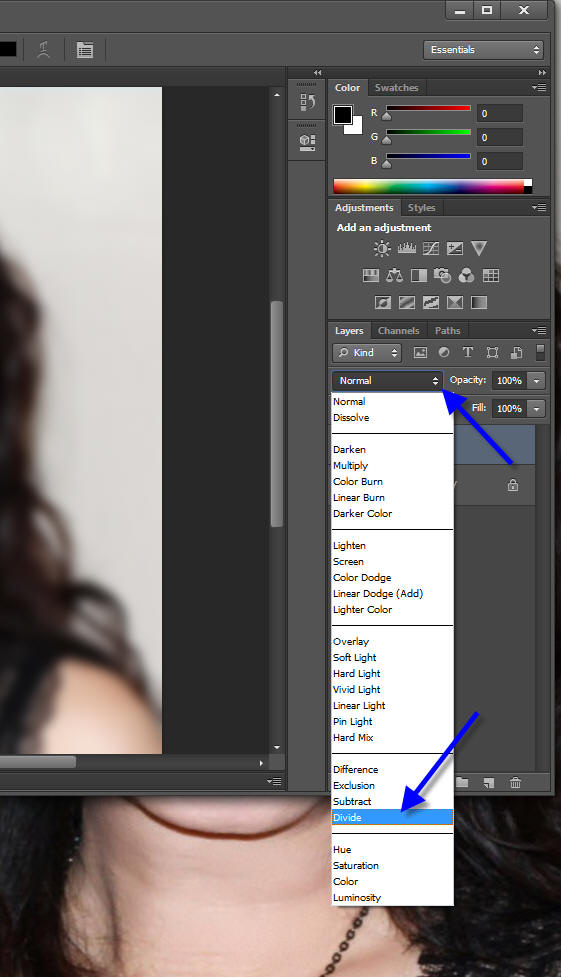Open the Color panel options menu
This screenshot has width=561, height=977.
point(539,88)
